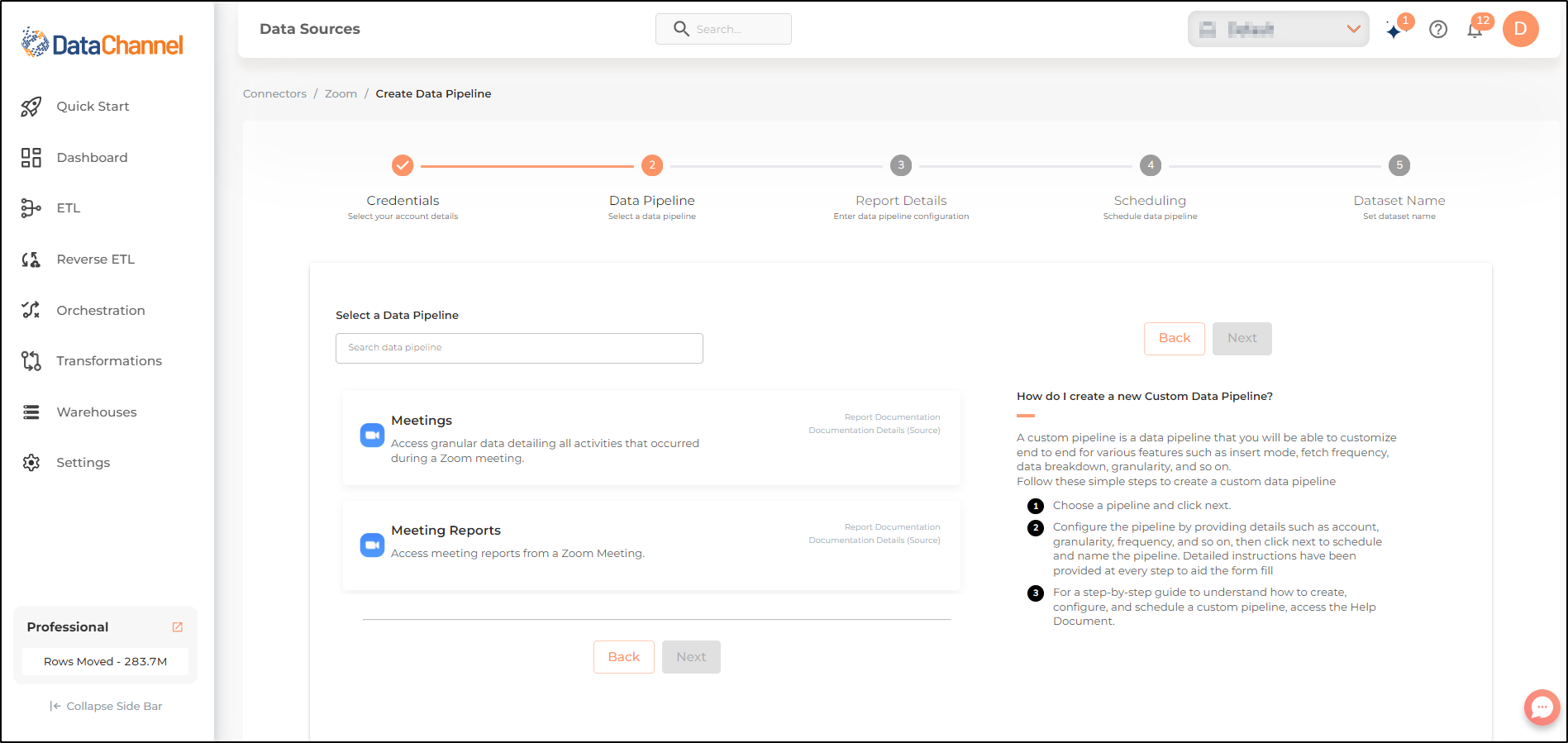Viewport: 1568px width, 743px height.
Task: Open the Dashboard icon in sidebar
Action: pos(31,158)
